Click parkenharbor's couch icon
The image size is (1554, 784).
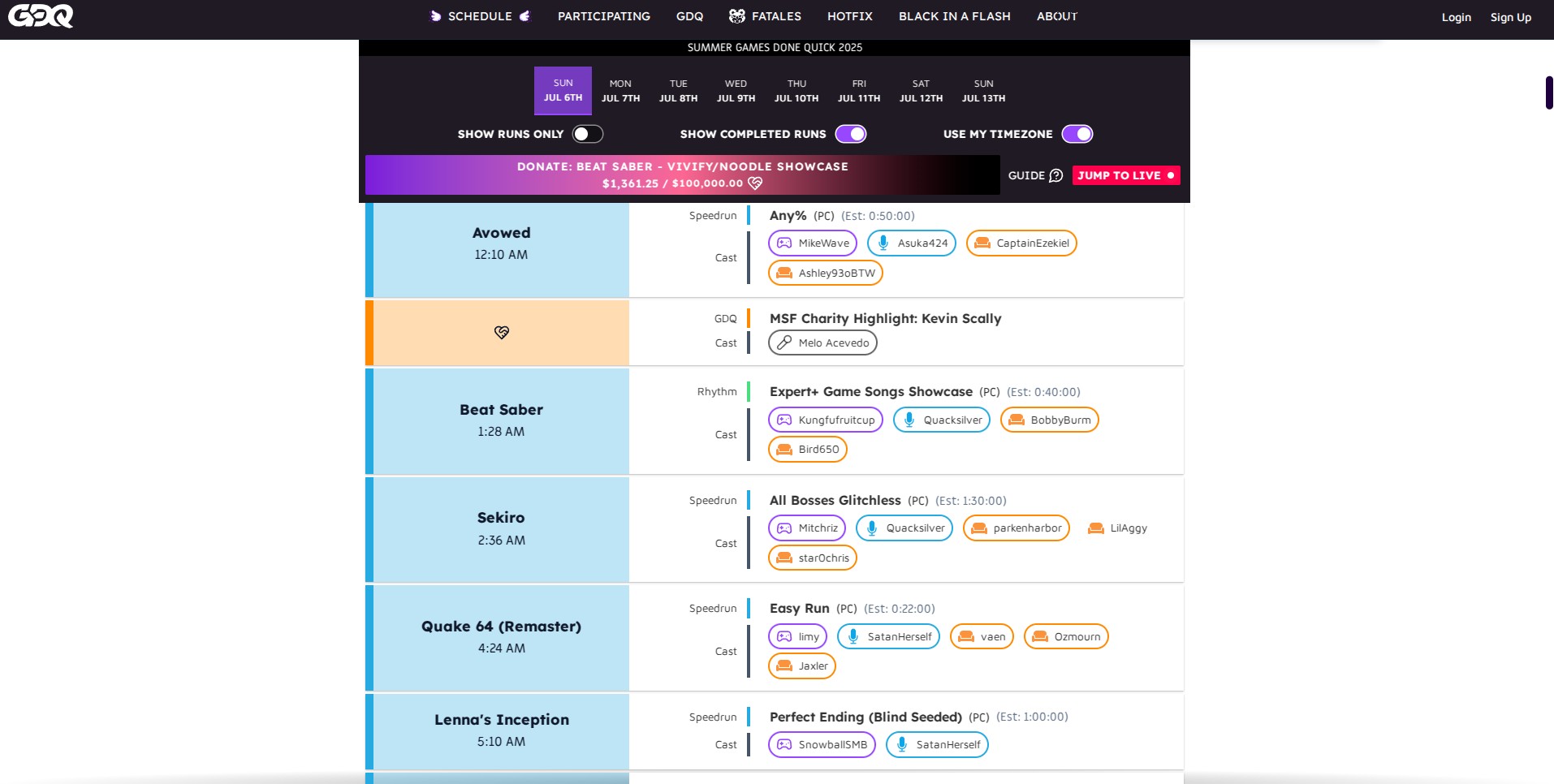coord(979,528)
